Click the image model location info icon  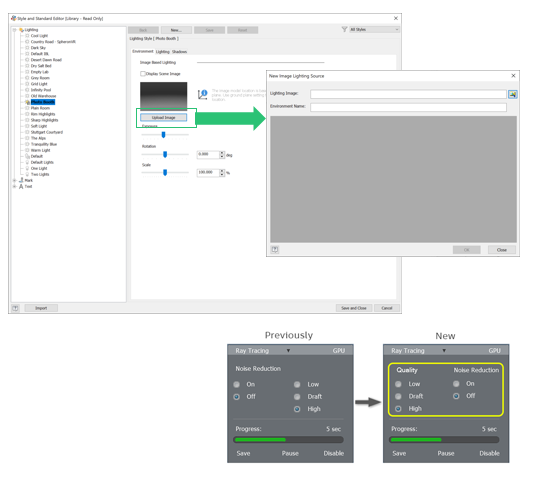(x=203, y=94)
